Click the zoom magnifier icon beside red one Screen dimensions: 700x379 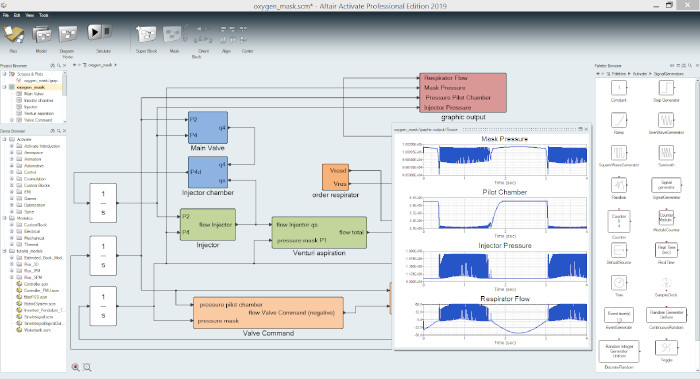(87, 367)
